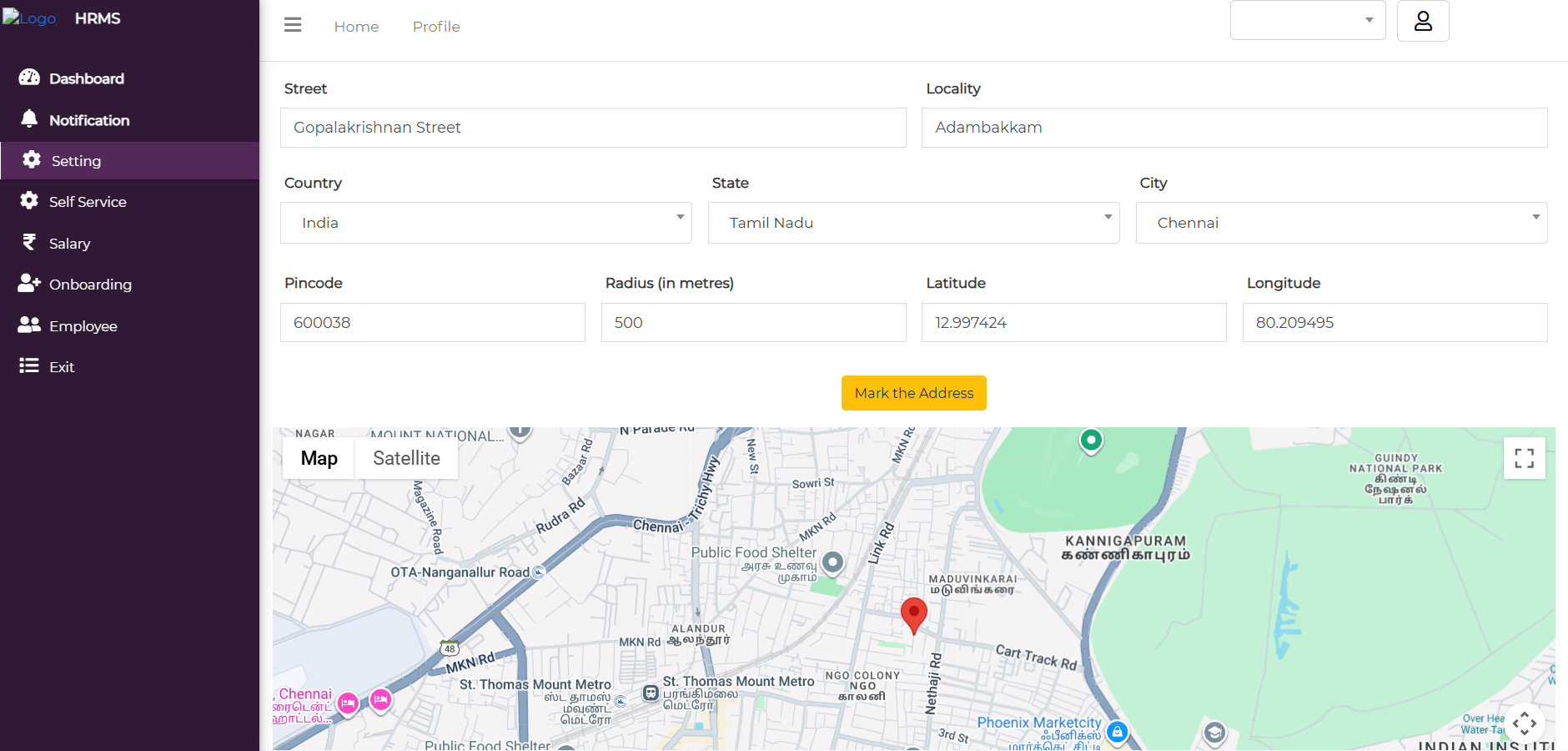
Task: Open the State dropdown showing Tamil Nadu
Action: [913, 223]
